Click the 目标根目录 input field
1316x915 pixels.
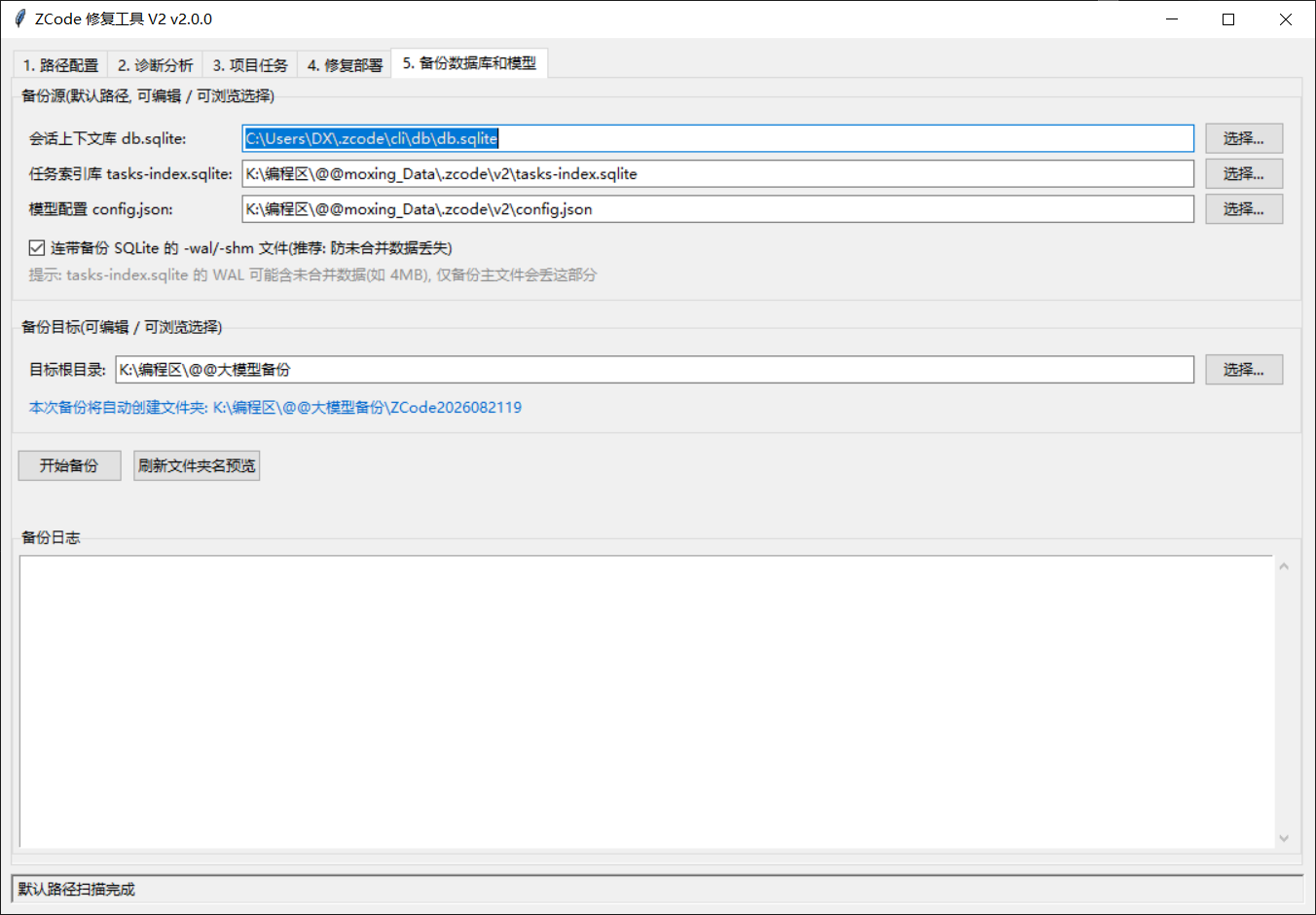click(x=654, y=369)
